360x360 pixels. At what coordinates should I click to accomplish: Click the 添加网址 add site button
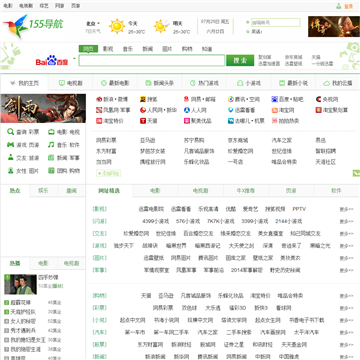[x=108, y=173]
